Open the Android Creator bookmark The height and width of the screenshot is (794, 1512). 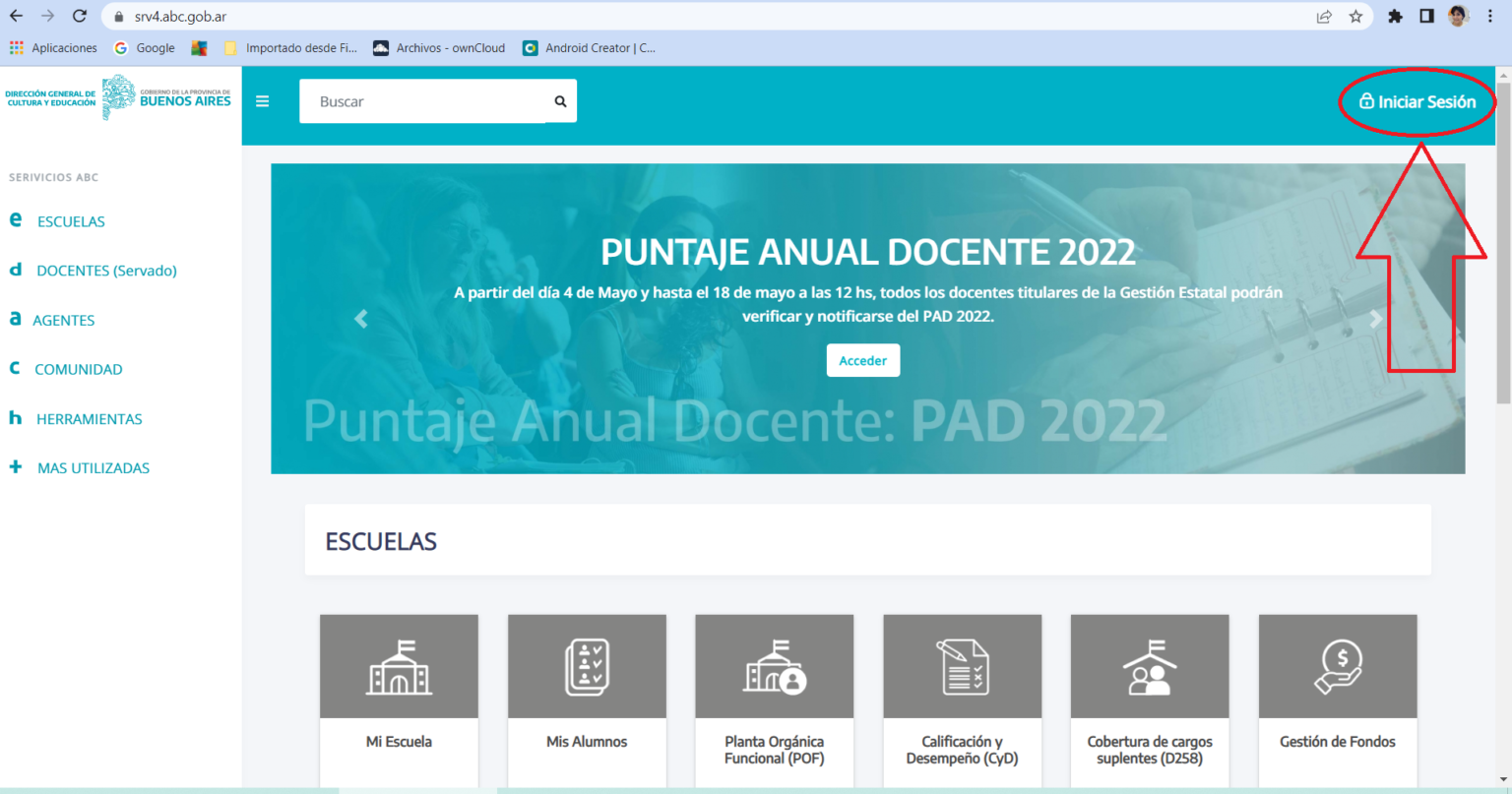[x=589, y=47]
